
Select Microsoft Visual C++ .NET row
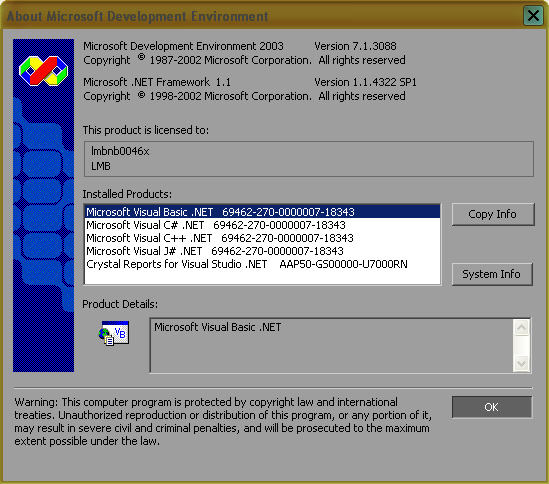pyautogui.click(x=263, y=238)
